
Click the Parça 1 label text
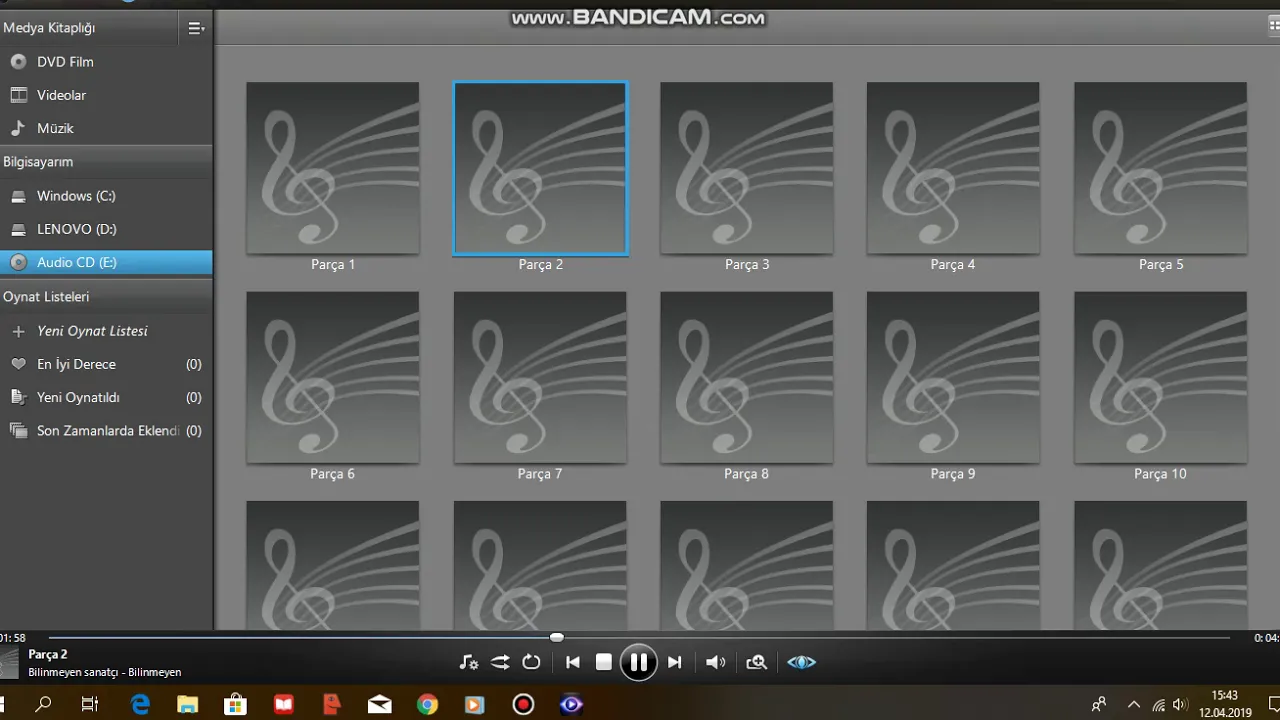coord(333,265)
